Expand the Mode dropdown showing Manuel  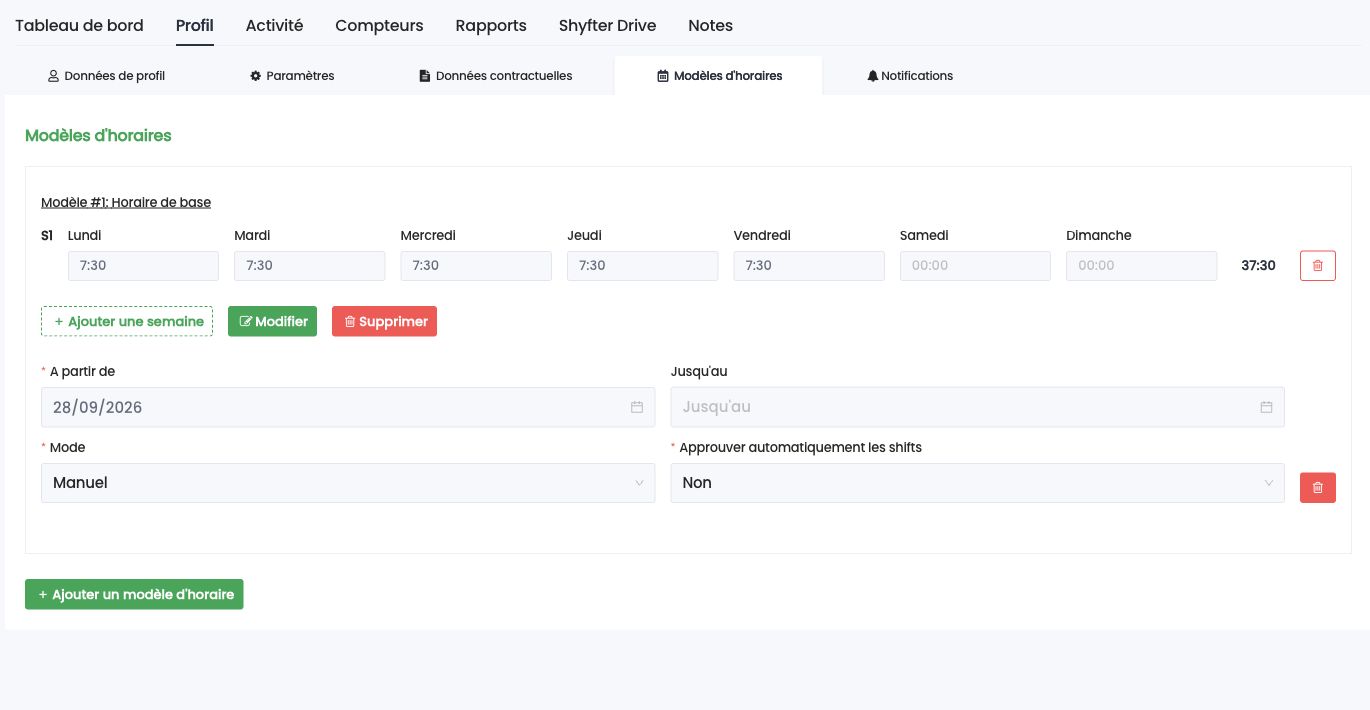tap(348, 483)
